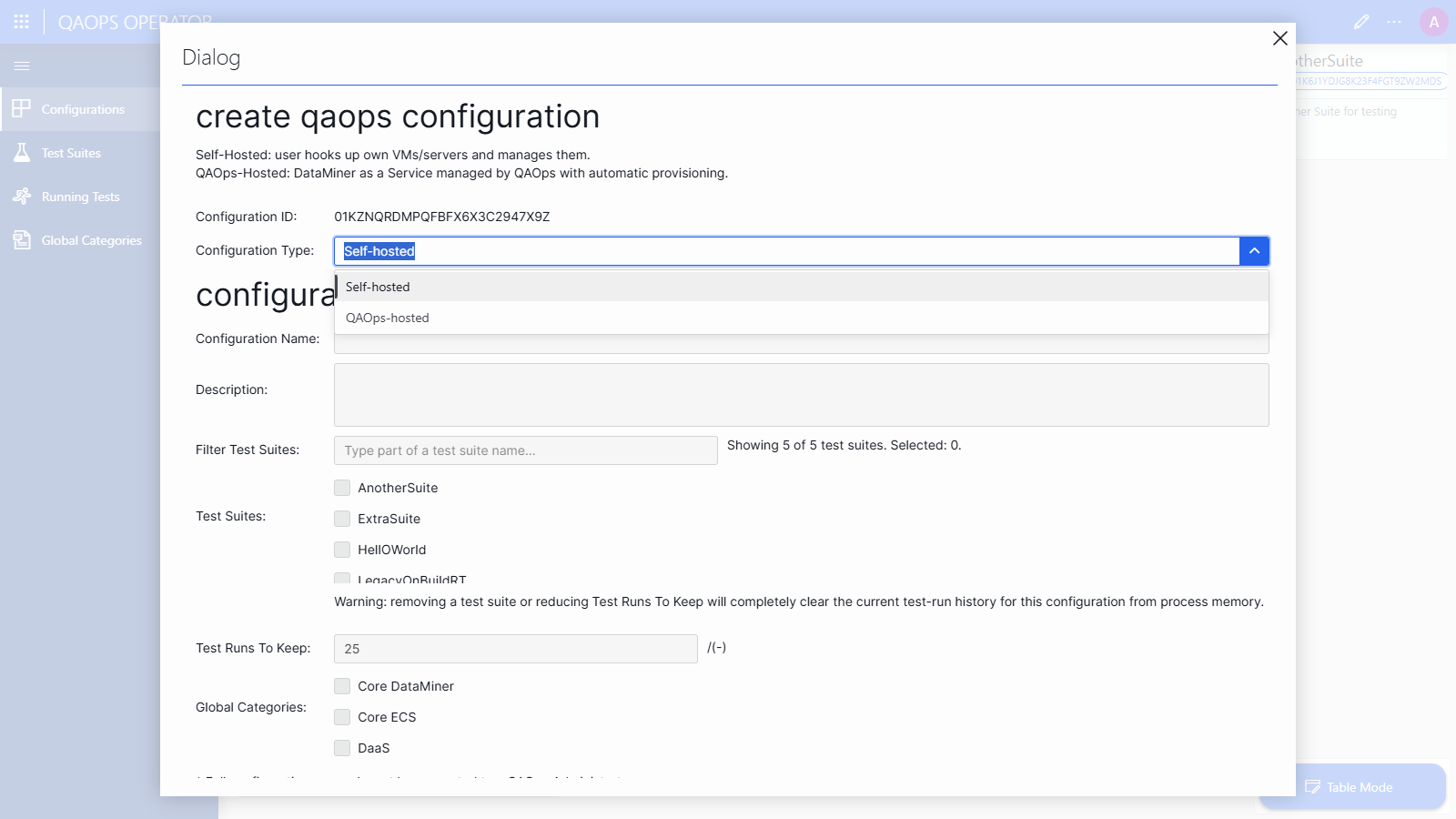The width and height of the screenshot is (1456, 819).
Task: Click the Test Suites flask icon
Action: (22, 153)
